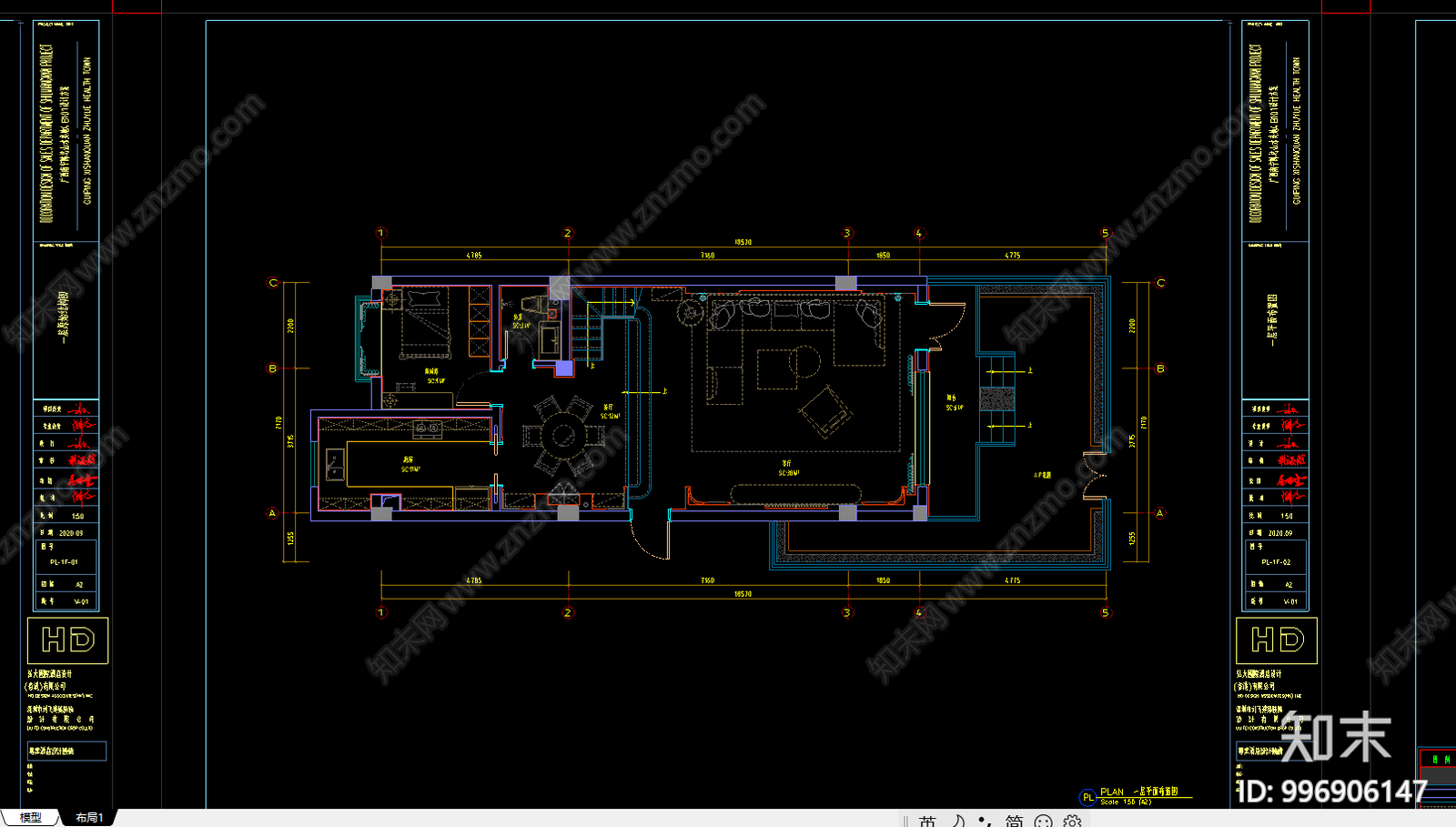Open IME settings gear
1456x827 pixels.
(x=1073, y=821)
